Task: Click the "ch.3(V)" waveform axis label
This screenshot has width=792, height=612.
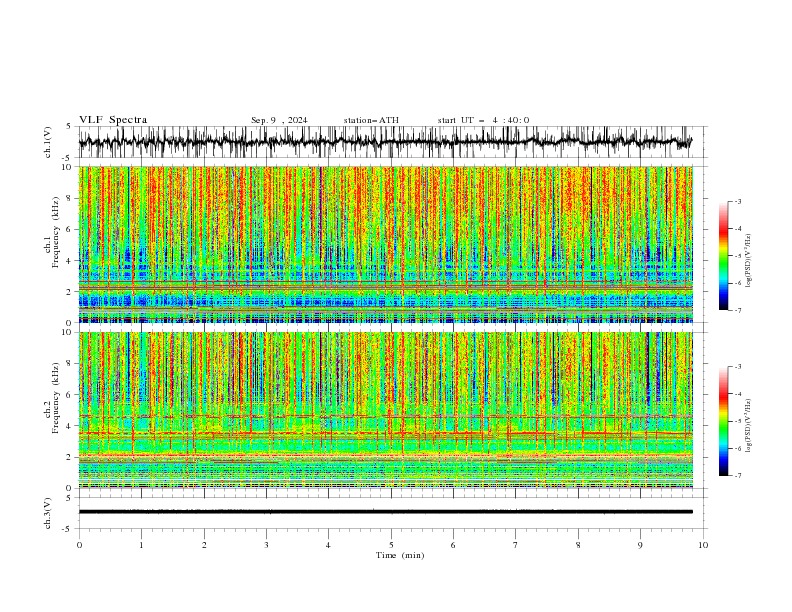Action: point(48,513)
